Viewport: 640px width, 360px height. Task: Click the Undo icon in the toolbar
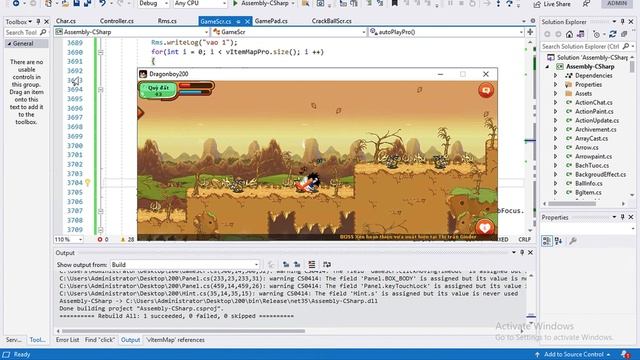point(102,3)
